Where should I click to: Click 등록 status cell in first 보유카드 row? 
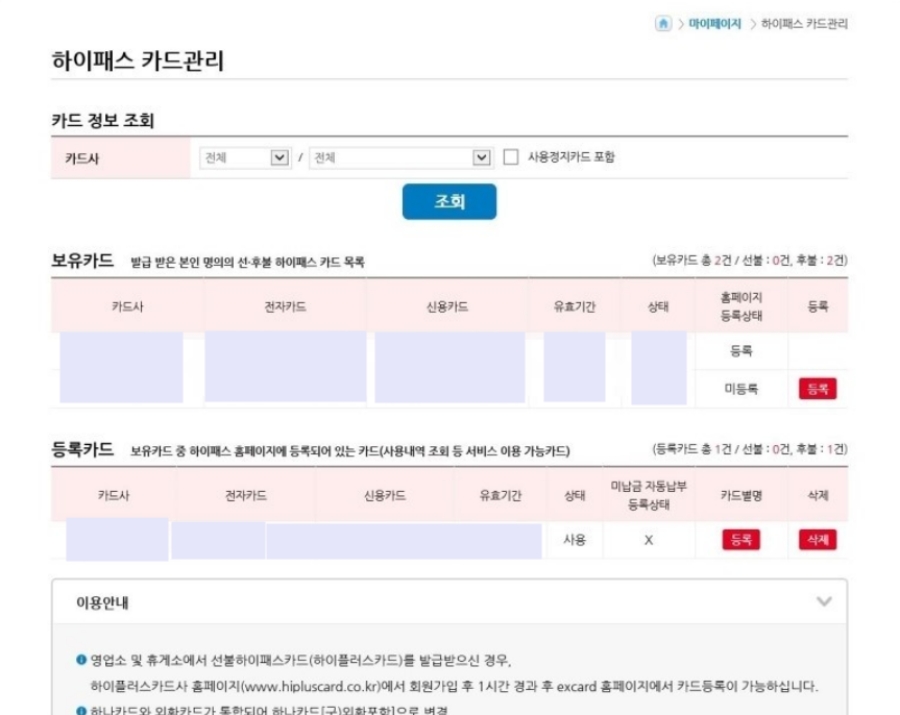click(741, 351)
